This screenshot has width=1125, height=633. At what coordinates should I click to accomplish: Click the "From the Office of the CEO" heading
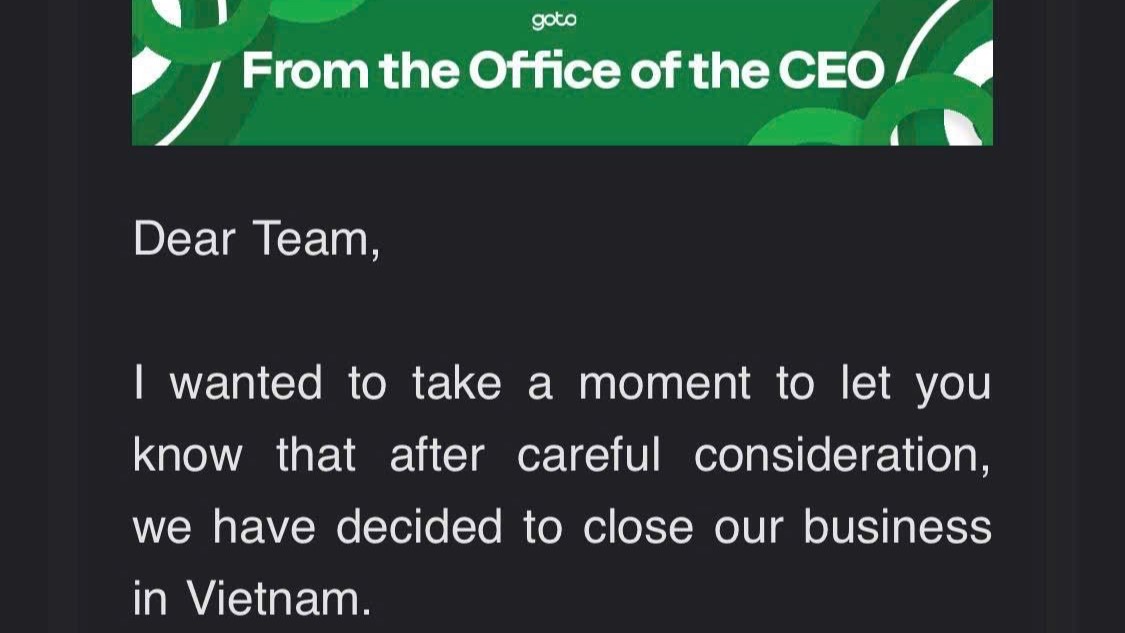pos(563,71)
